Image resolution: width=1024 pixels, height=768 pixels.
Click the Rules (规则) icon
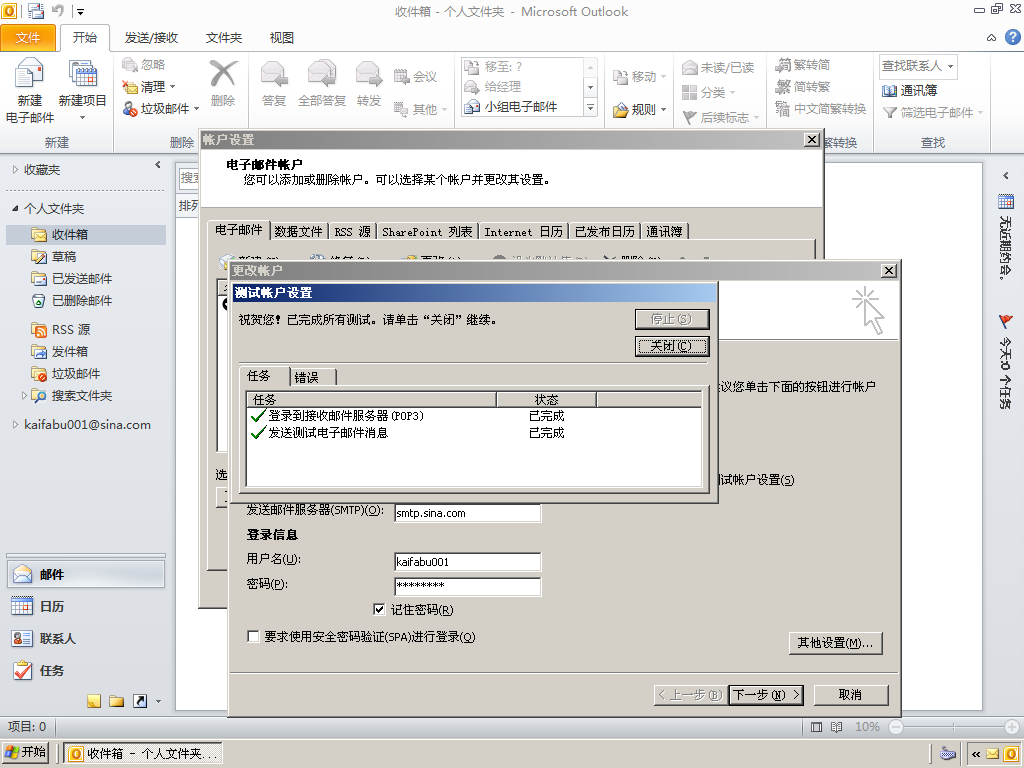coord(620,110)
